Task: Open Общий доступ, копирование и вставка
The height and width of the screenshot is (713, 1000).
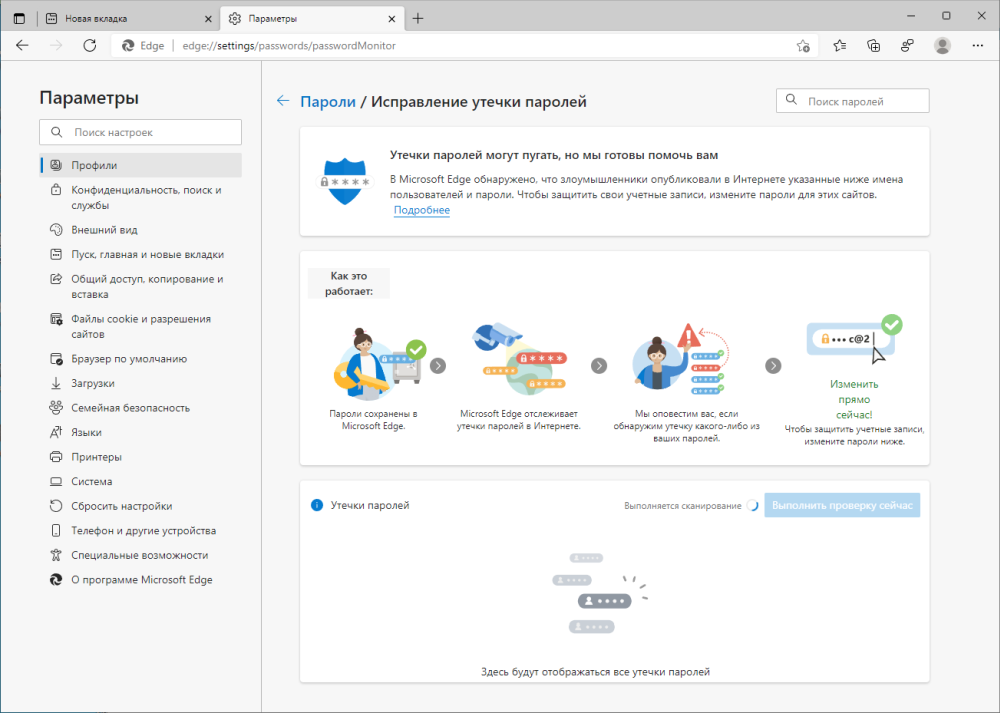Action: [x=140, y=286]
